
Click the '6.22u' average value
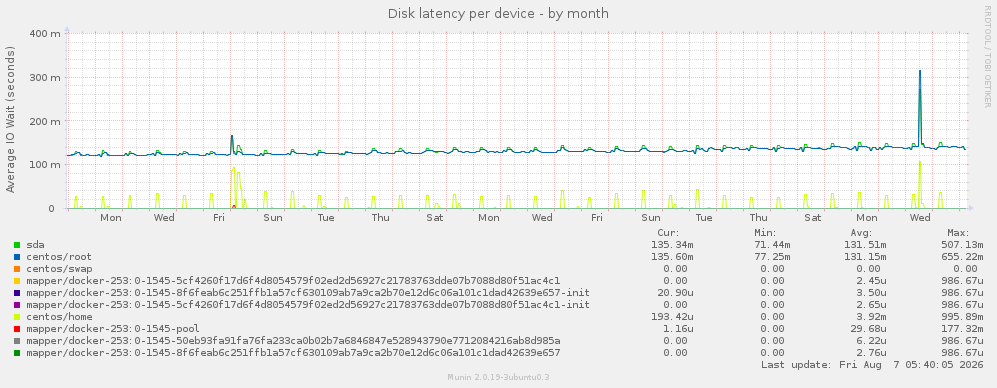[x=871, y=341]
